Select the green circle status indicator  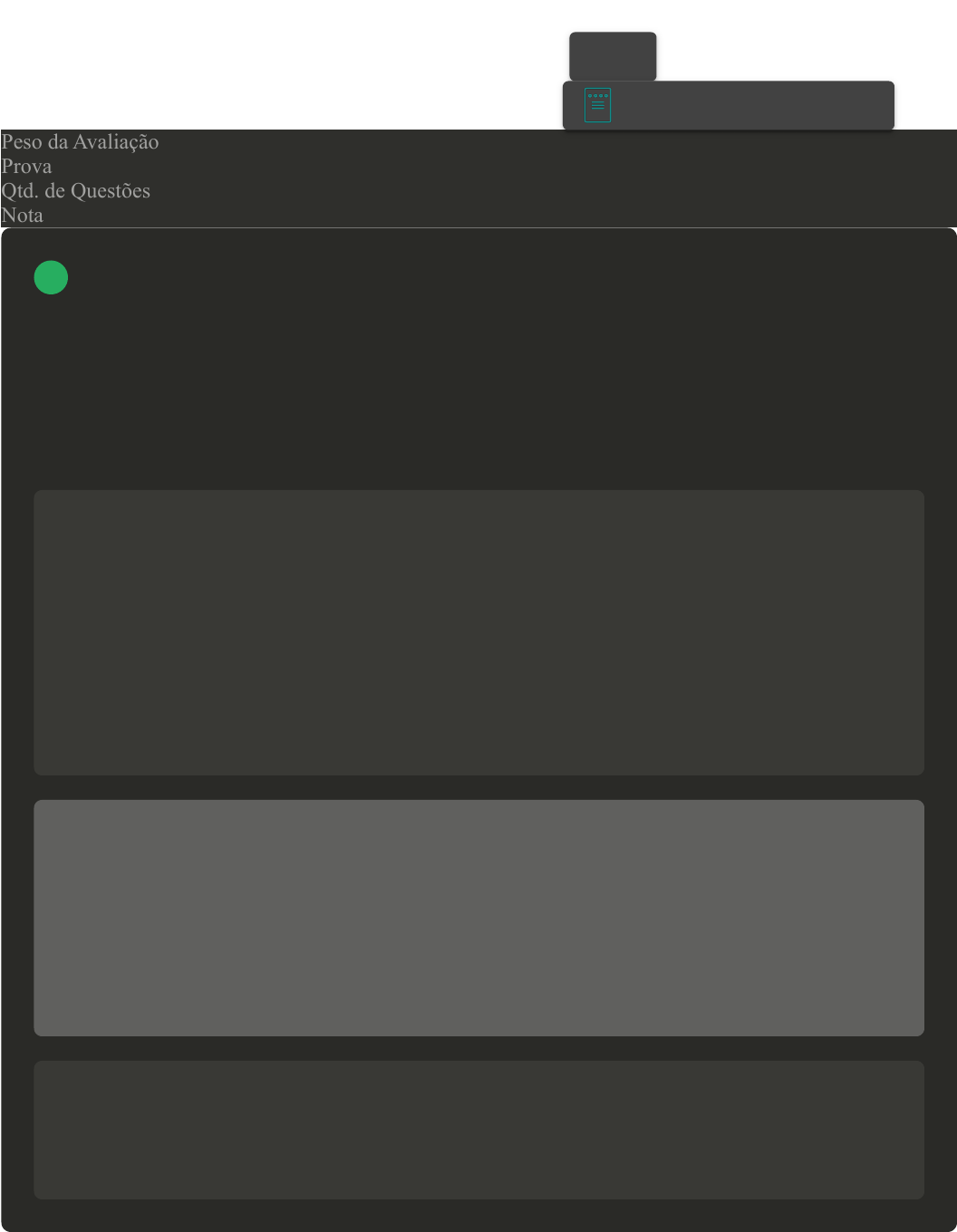pyautogui.click(x=51, y=277)
